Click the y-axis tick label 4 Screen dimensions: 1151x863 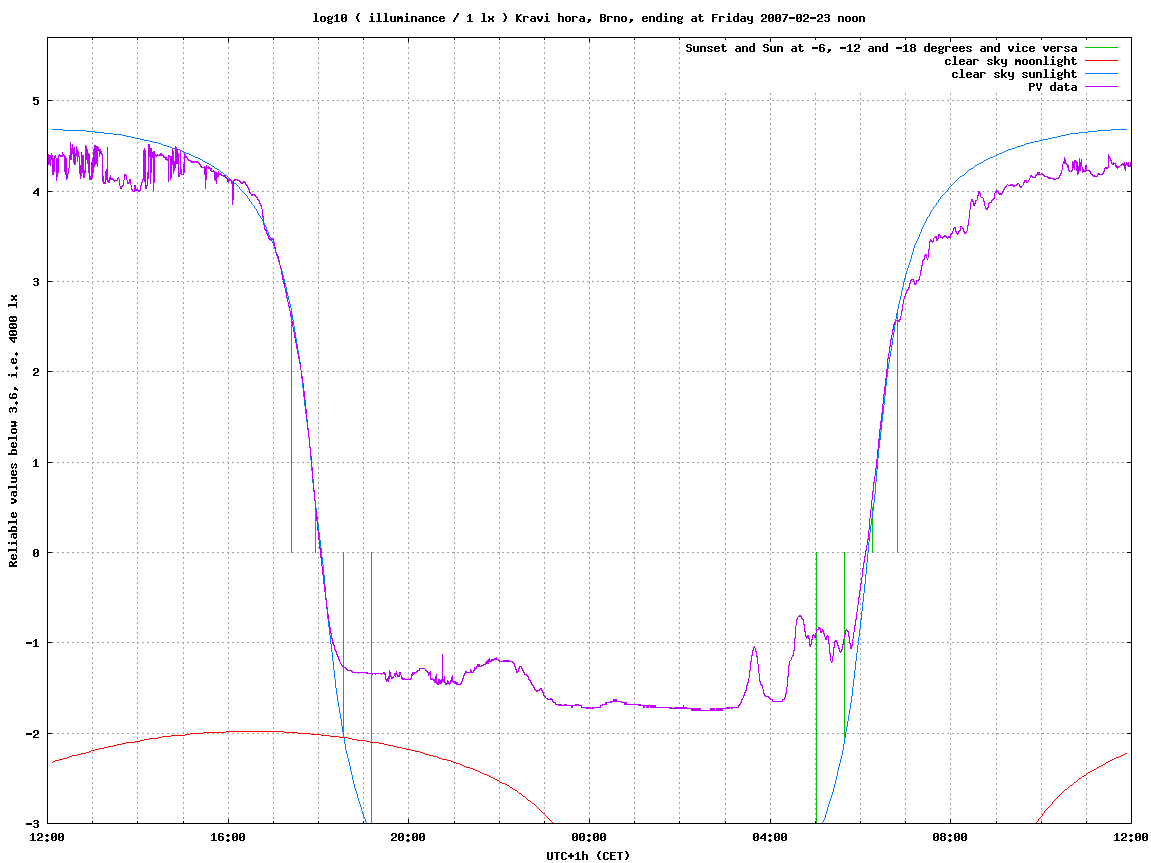point(36,192)
